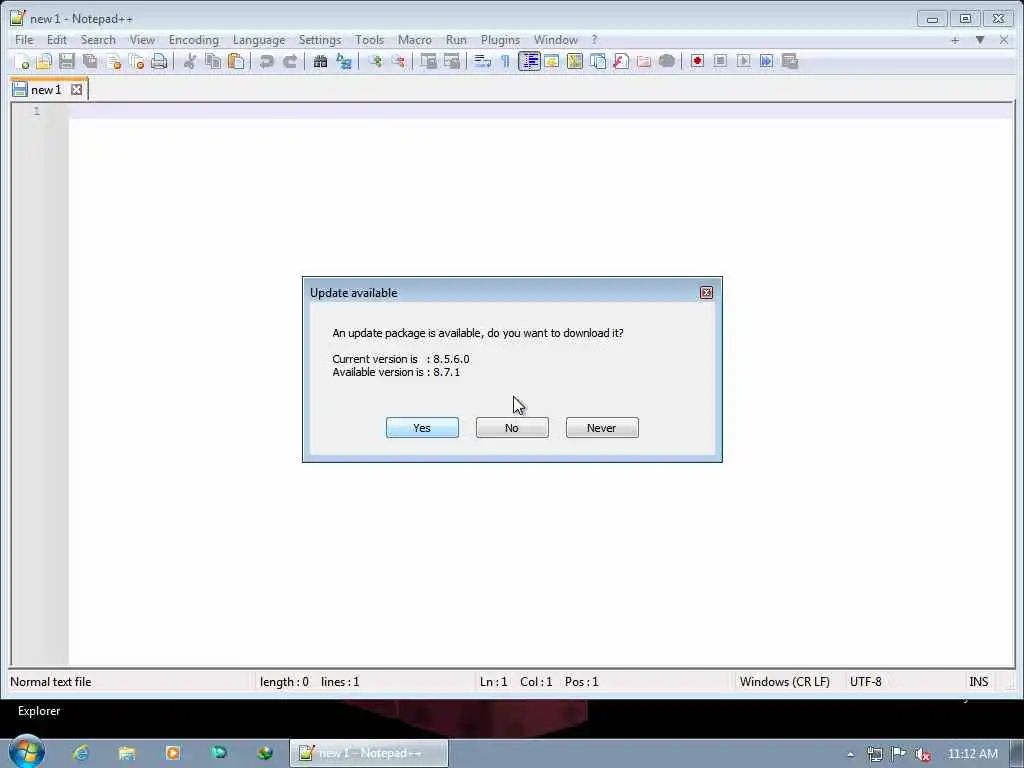This screenshot has height=768, width=1024.
Task: Click the New file toolbar icon
Action: click(x=21, y=61)
